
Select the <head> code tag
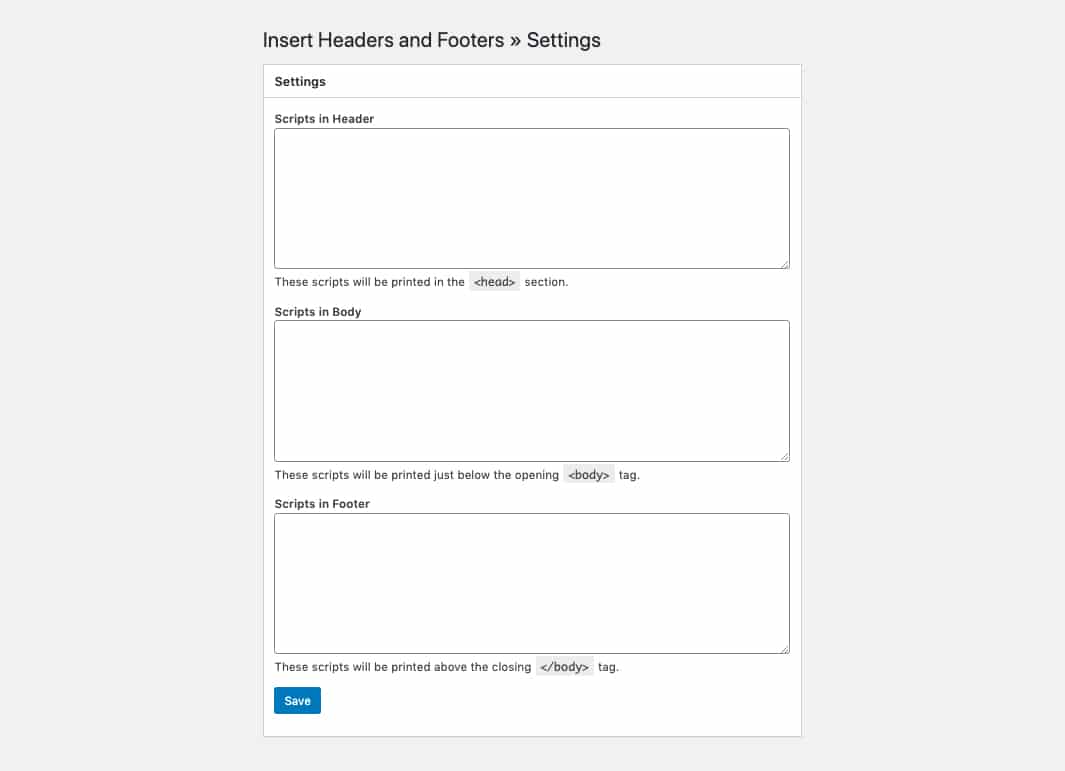tap(494, 282)
